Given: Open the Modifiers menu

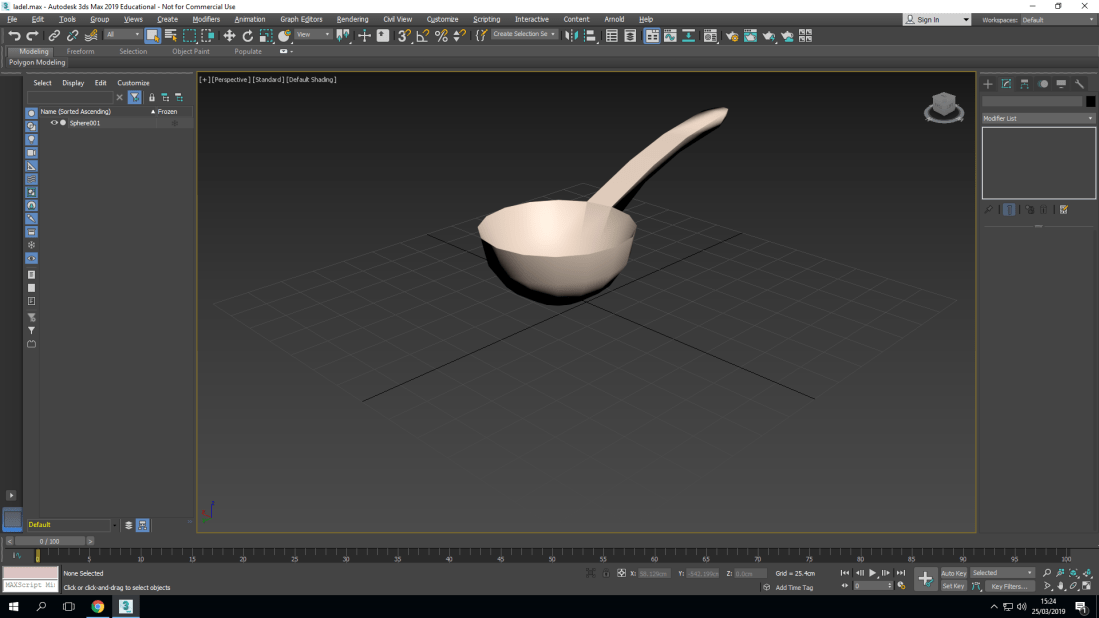Looking at the screenshot, I should click(x=206, y=18).
